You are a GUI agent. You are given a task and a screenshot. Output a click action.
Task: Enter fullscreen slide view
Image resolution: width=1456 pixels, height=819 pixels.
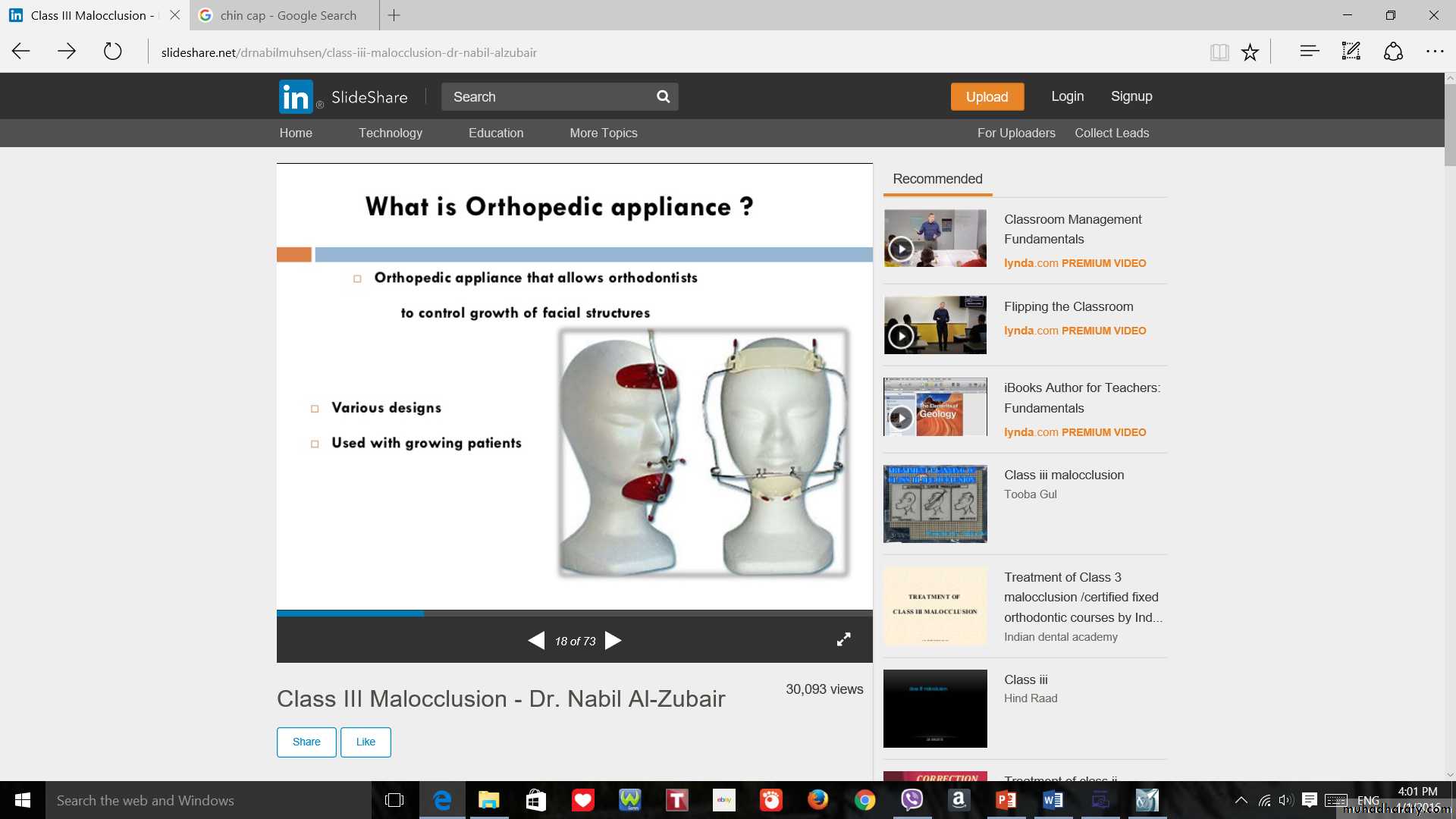[843, 639]
